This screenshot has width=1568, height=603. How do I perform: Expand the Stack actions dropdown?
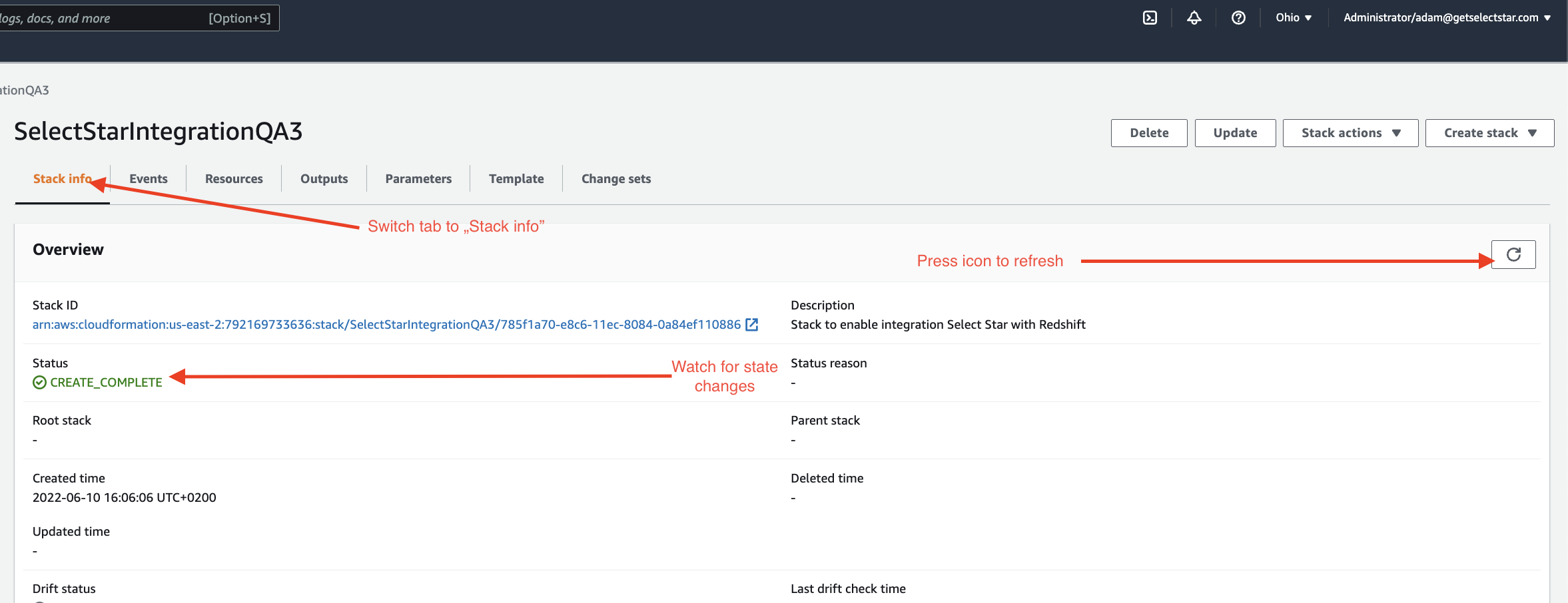pos(1350,133)
